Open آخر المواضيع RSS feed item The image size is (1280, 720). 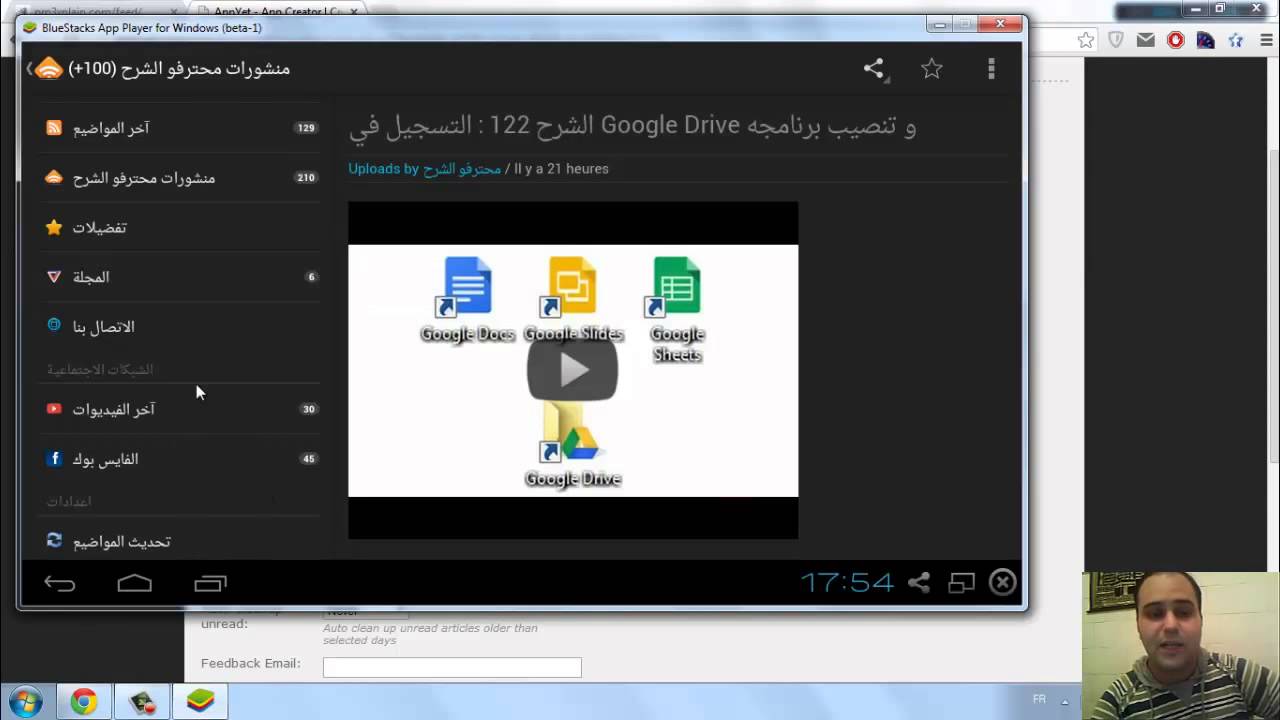(x=181, y=128)
